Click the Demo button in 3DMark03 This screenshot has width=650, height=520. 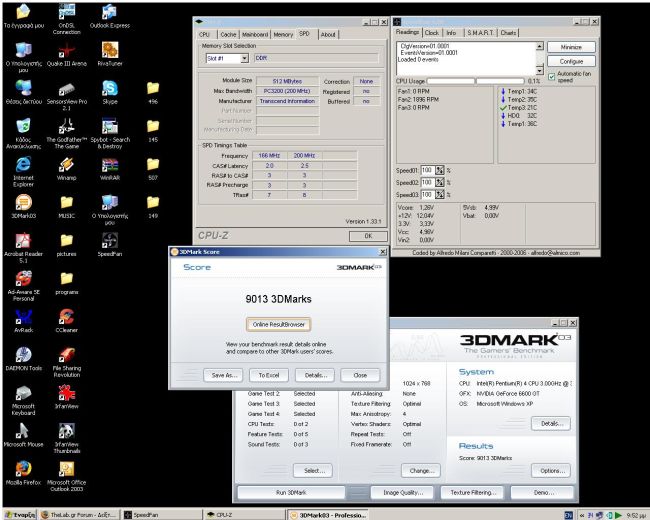(543, 492)
